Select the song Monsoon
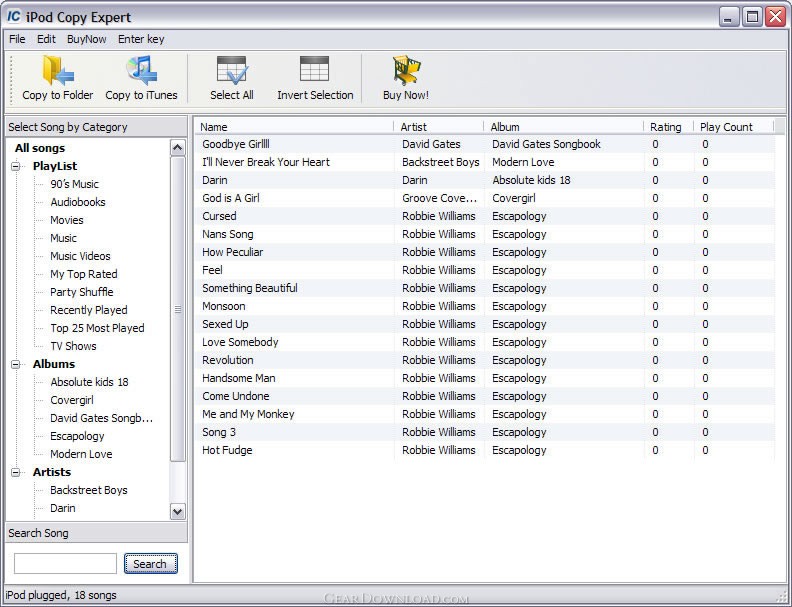This screenshot has width=792, height=607. tap(223, 307)
